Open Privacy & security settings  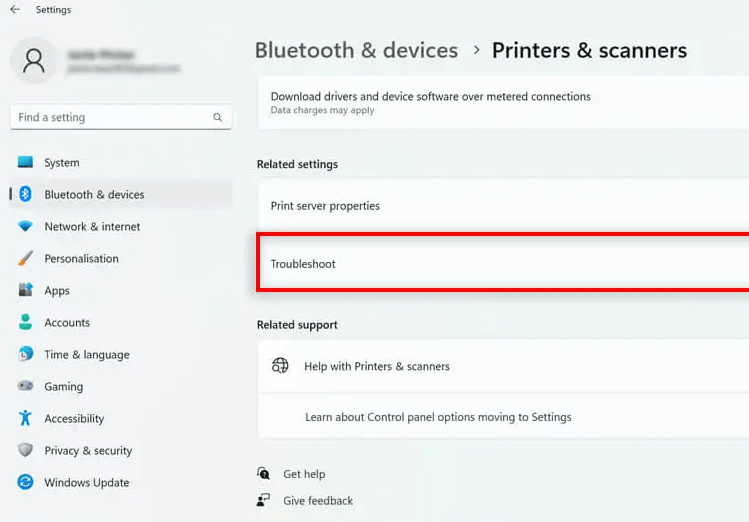(x=88, y=451)
